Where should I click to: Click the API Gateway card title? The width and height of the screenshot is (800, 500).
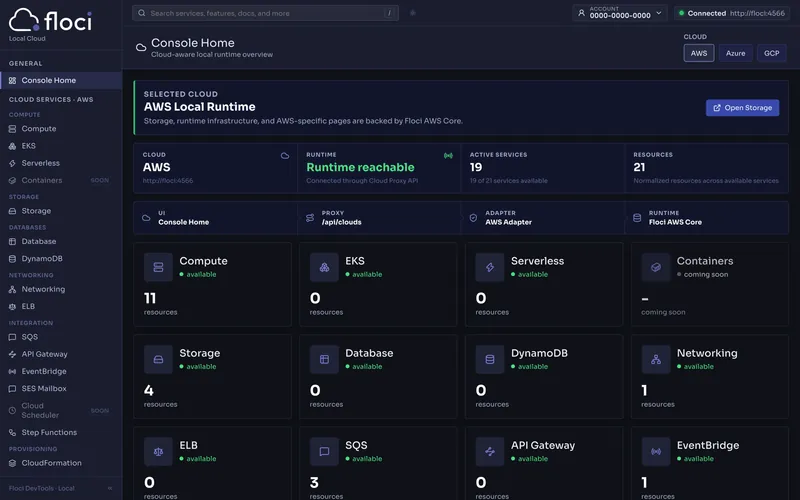(x=543, y=445)
